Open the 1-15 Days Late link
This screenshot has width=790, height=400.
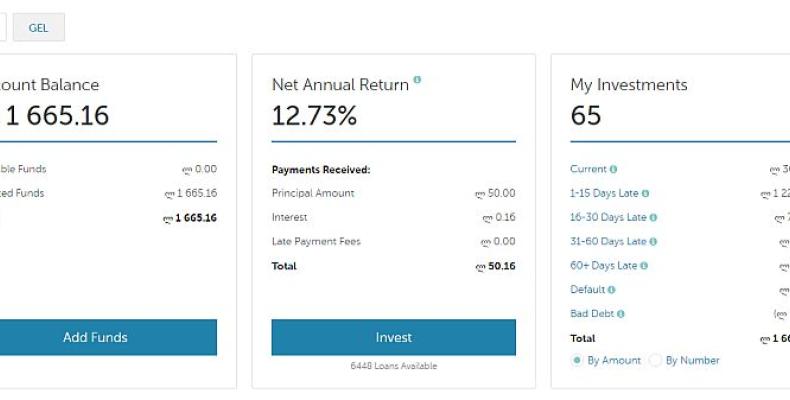(603, 194)
